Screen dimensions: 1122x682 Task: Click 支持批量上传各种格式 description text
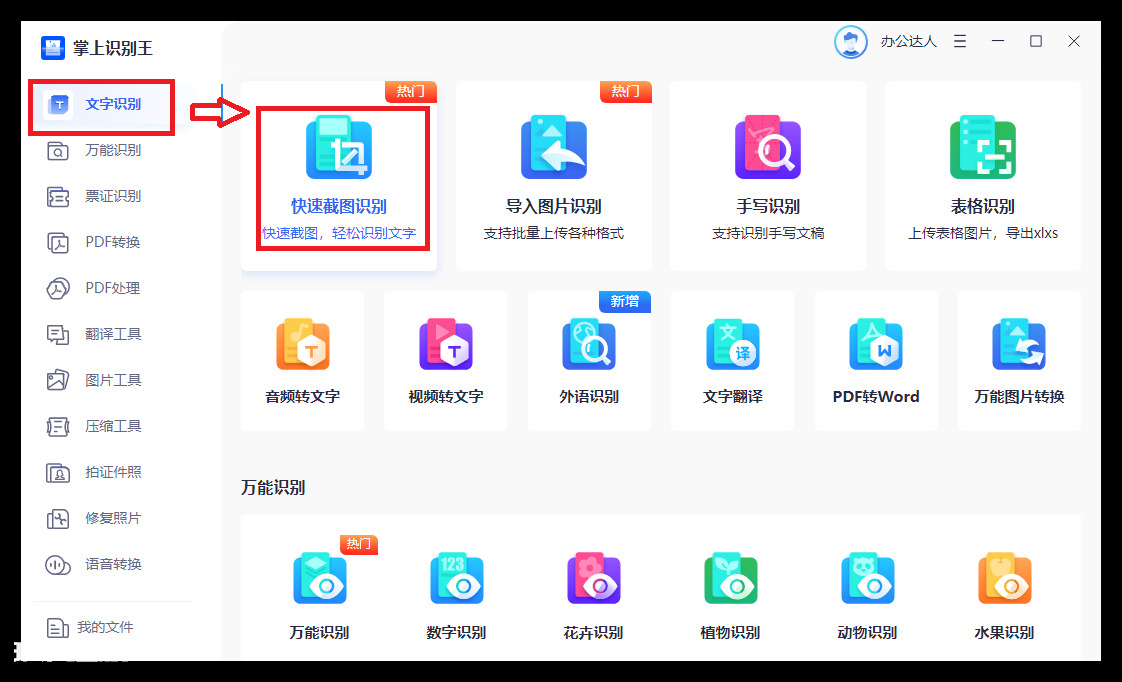coord(553,233)
